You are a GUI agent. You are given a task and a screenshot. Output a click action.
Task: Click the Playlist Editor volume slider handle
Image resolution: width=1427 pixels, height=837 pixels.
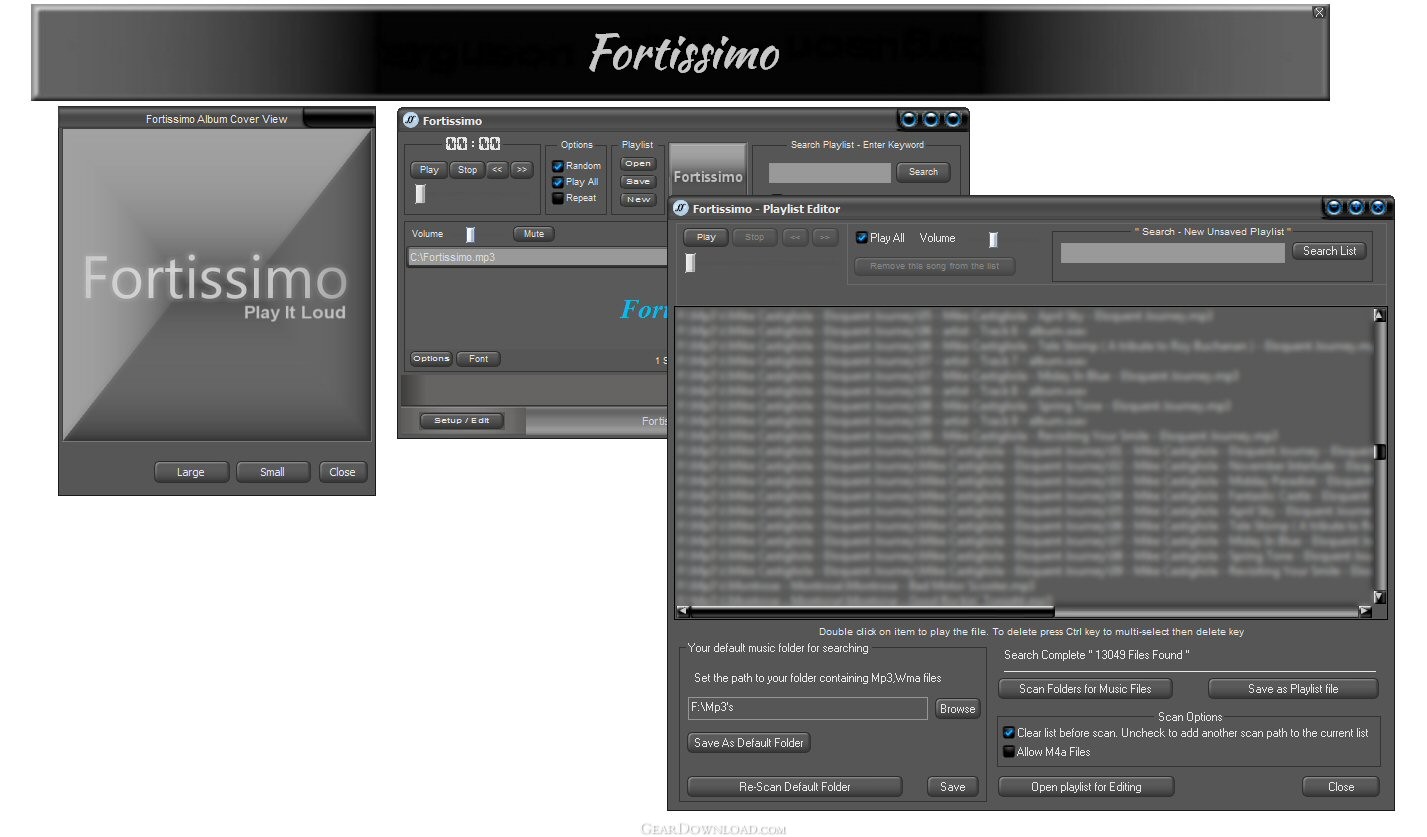pos(993,239)
